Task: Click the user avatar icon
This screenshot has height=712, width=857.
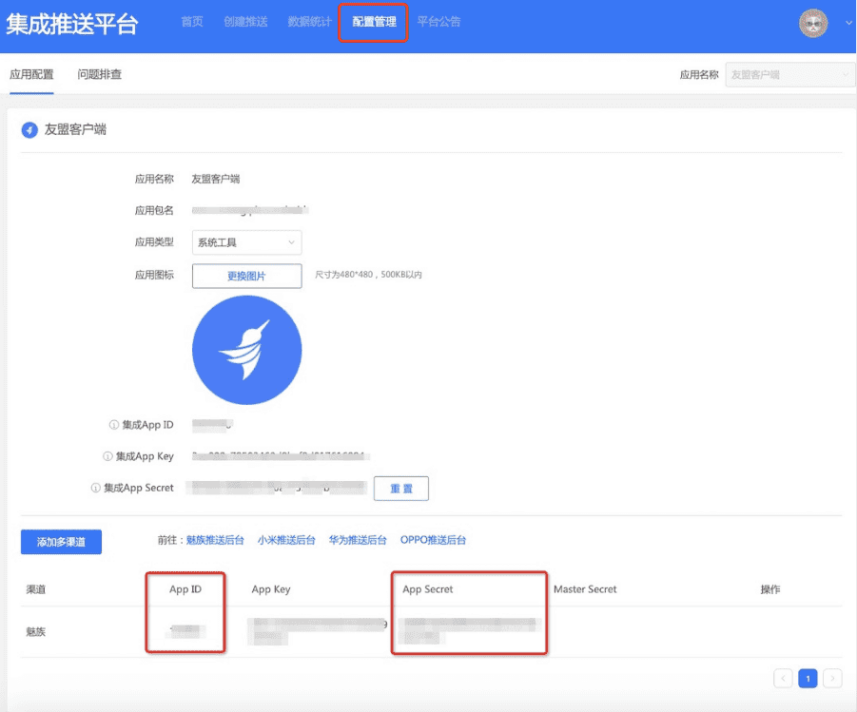Action: tap(813, 23)
